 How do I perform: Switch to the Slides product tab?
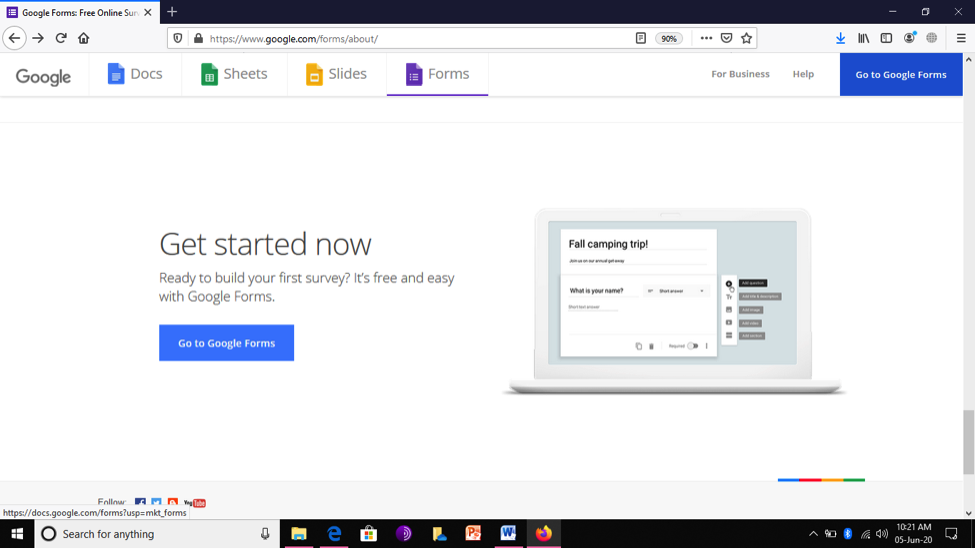point(336,74)
